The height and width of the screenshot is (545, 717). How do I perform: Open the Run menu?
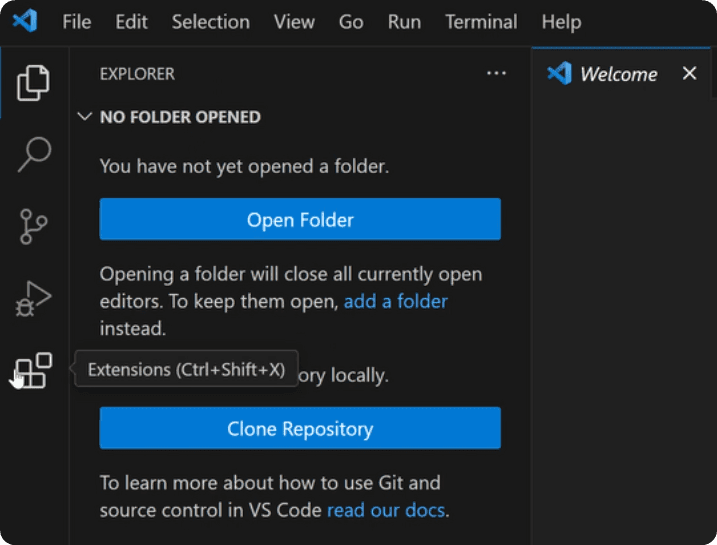404,22
